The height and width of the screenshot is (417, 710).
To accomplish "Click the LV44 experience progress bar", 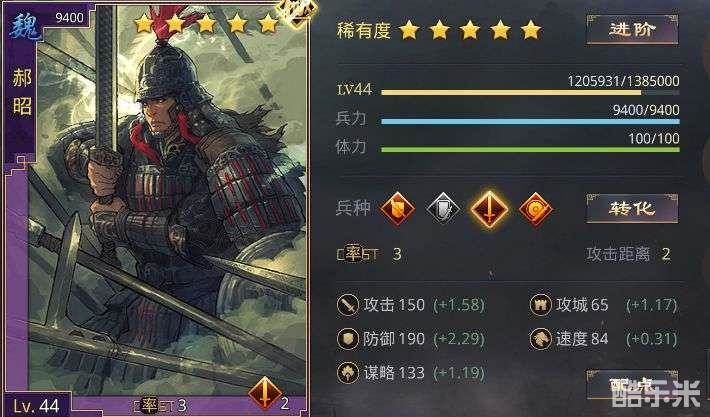I will 530,92.
